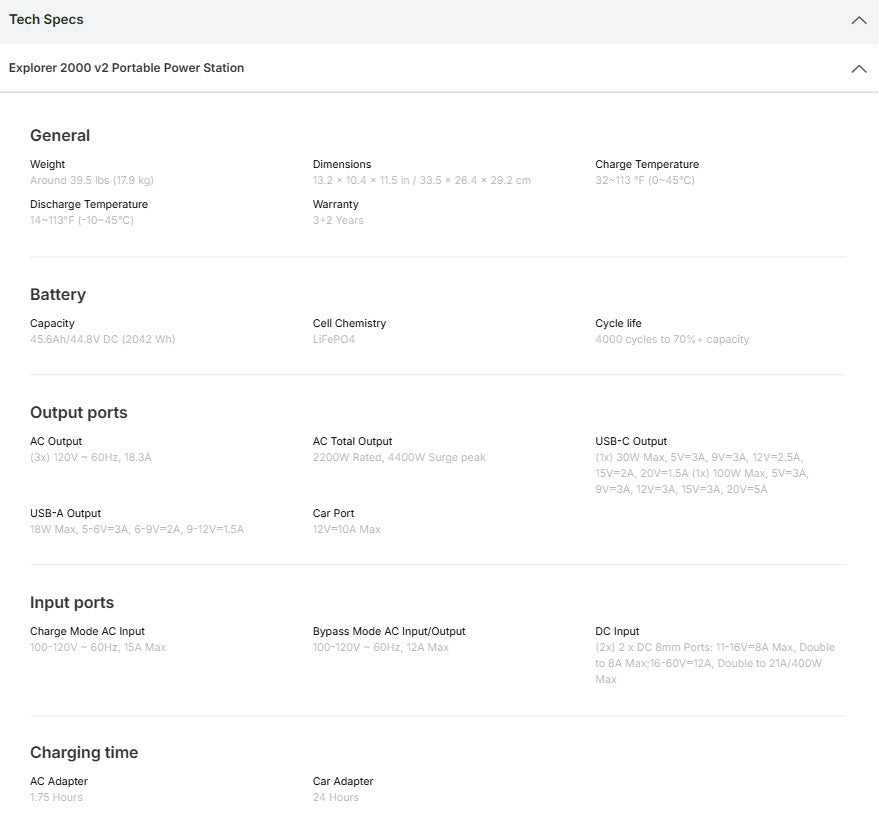Click the Input ports section heading
This screenshot has height=820, width=879.
click(72, 603)
